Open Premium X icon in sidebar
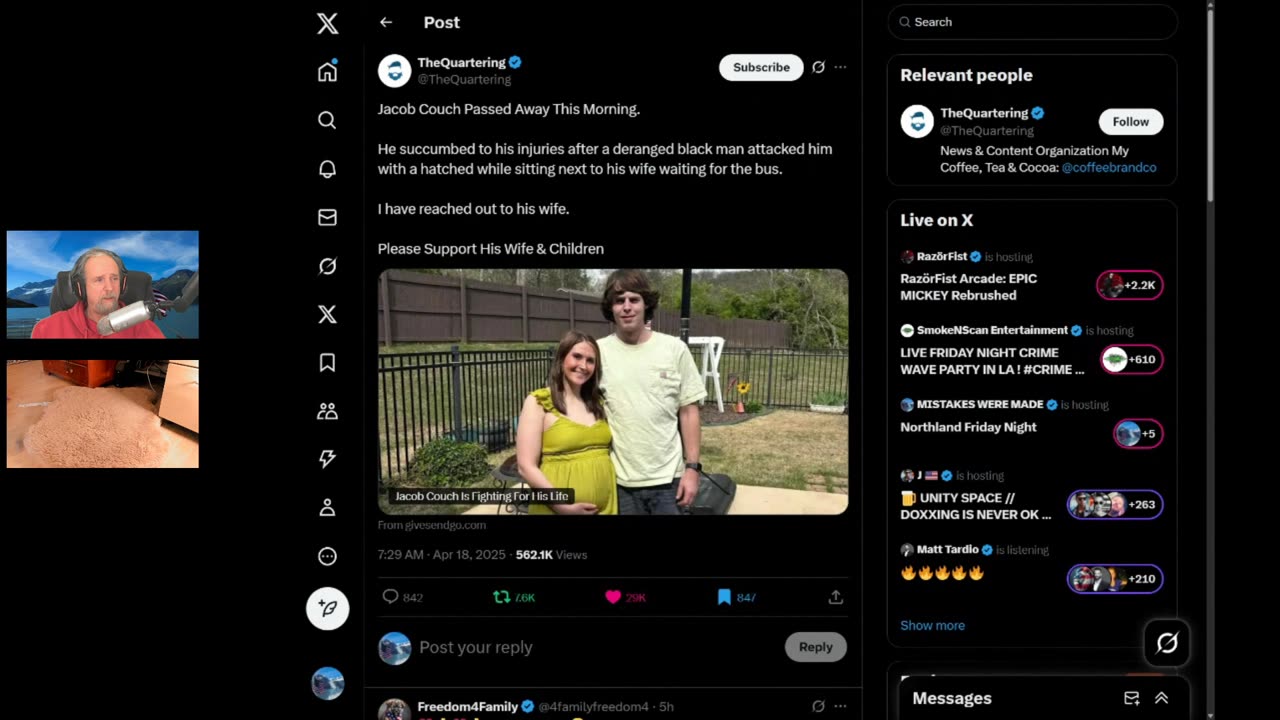Image resolution: width=1280 pixels, height=720 pixels. point(327,314)
